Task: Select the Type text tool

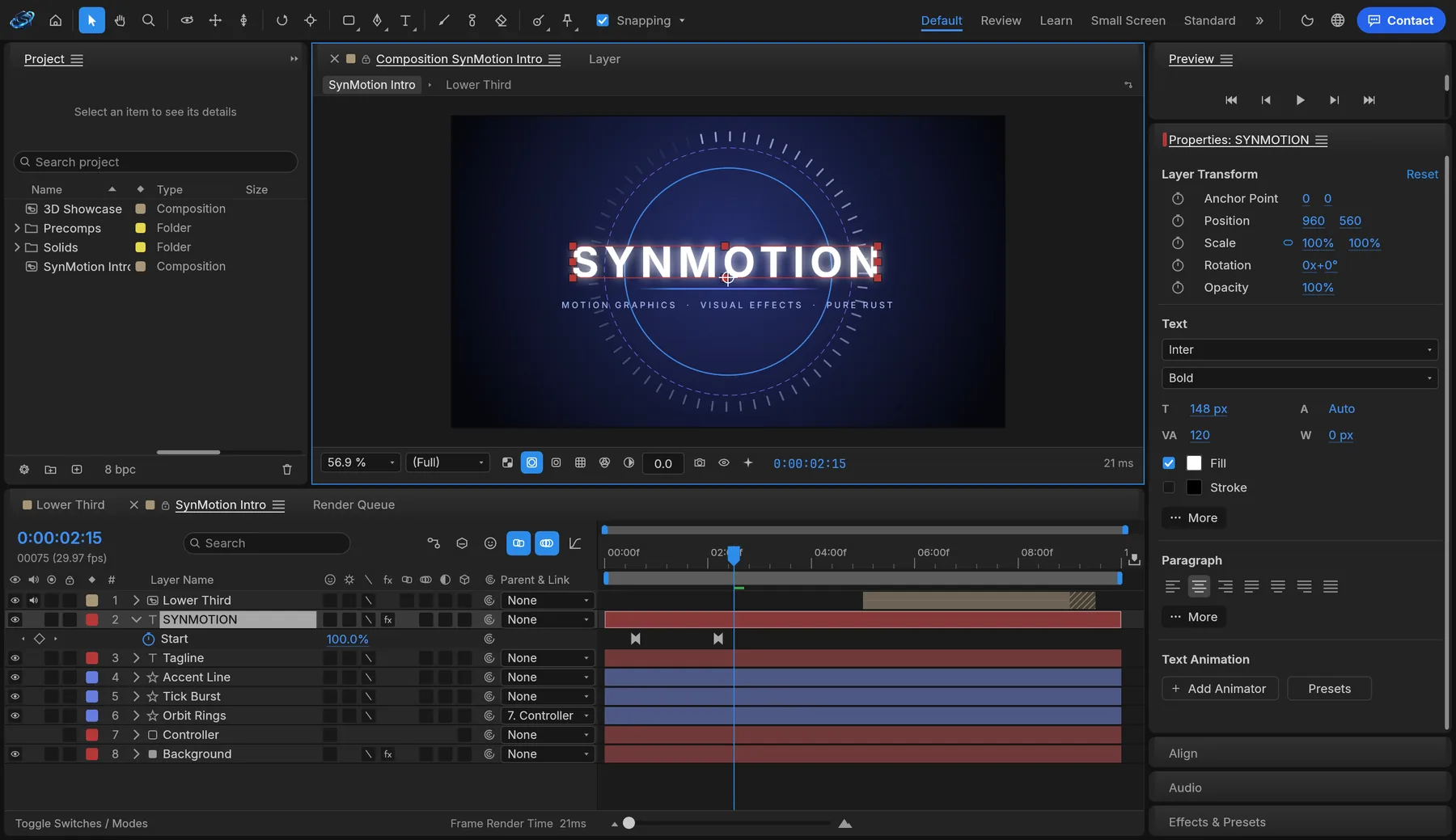Action: (406, 20)
